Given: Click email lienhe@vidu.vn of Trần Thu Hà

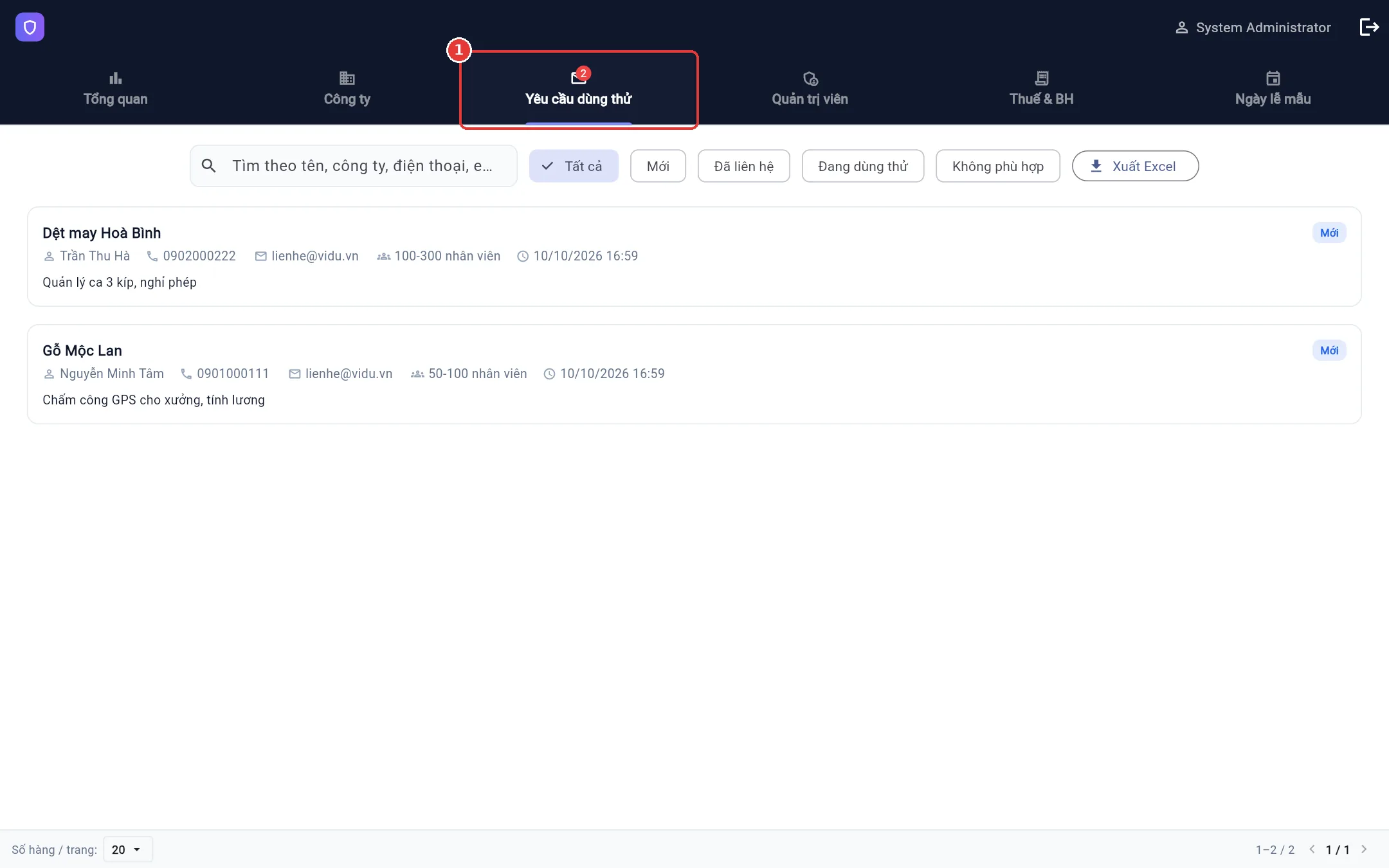Looking at the screenshot, I should pyautogui.click(x=315, y=256).
